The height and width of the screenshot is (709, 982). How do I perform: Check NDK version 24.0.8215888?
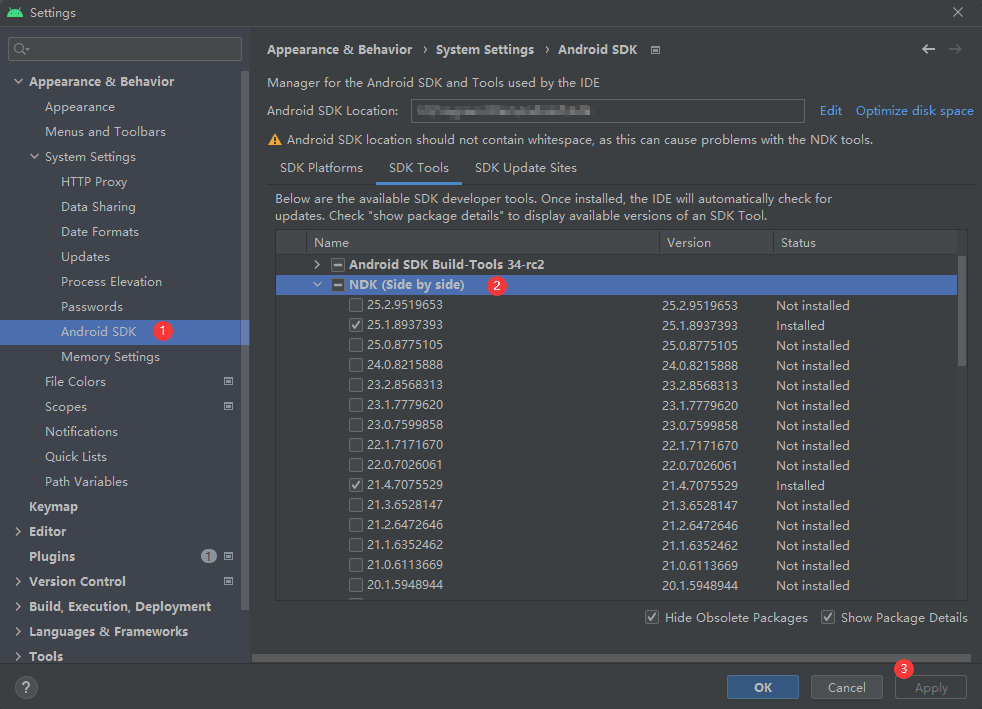[x=356, y=365]
